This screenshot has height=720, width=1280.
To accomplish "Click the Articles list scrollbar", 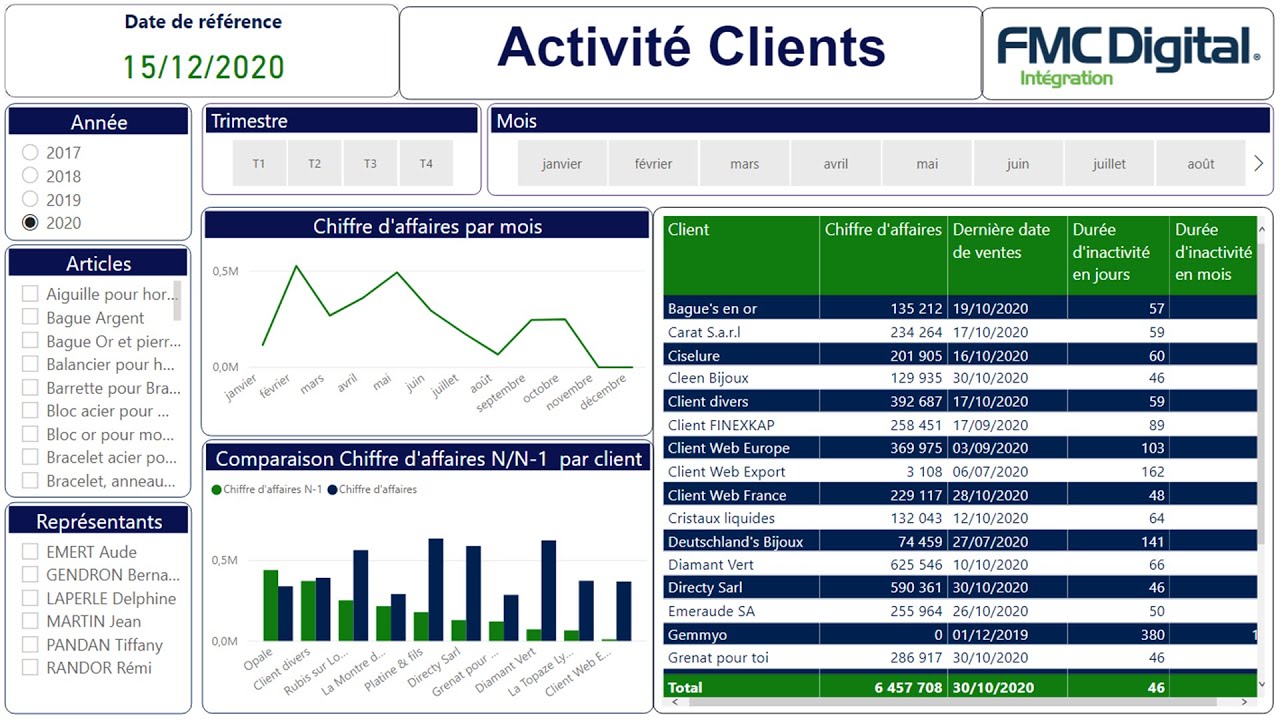I will click(178, 299).
